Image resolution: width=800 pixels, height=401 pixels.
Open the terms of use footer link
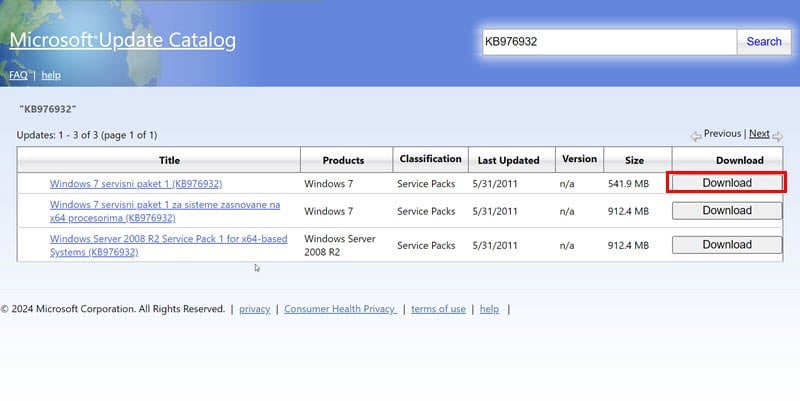point(438,309)
